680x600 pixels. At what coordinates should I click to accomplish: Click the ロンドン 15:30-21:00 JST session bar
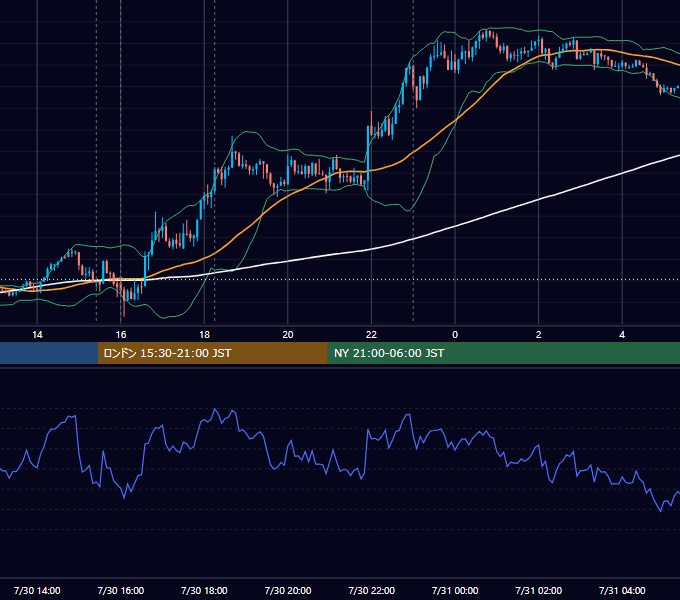(212, 353)
